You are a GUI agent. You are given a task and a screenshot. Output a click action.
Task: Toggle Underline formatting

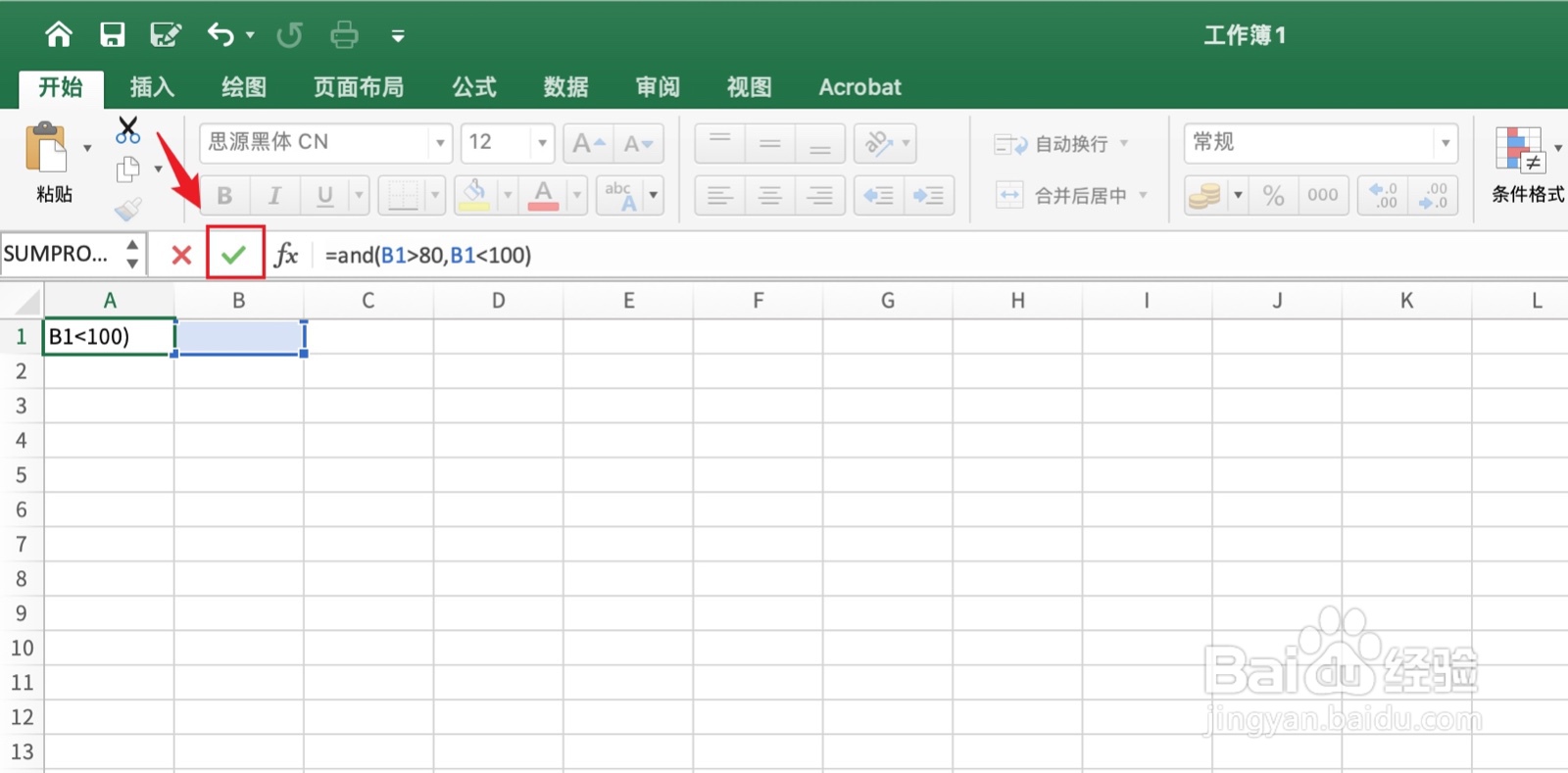point(324,196)
